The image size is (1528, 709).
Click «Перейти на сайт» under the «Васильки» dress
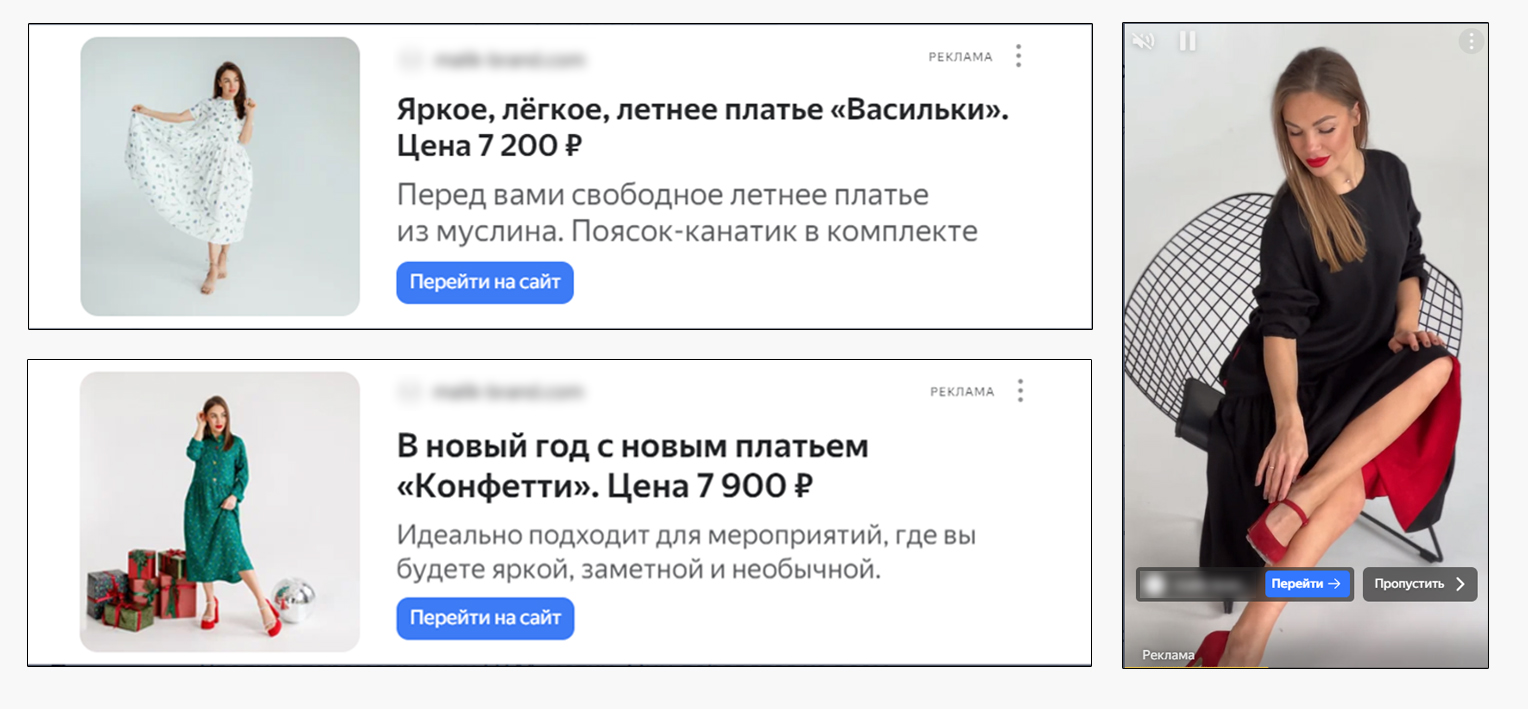point(485,283)
